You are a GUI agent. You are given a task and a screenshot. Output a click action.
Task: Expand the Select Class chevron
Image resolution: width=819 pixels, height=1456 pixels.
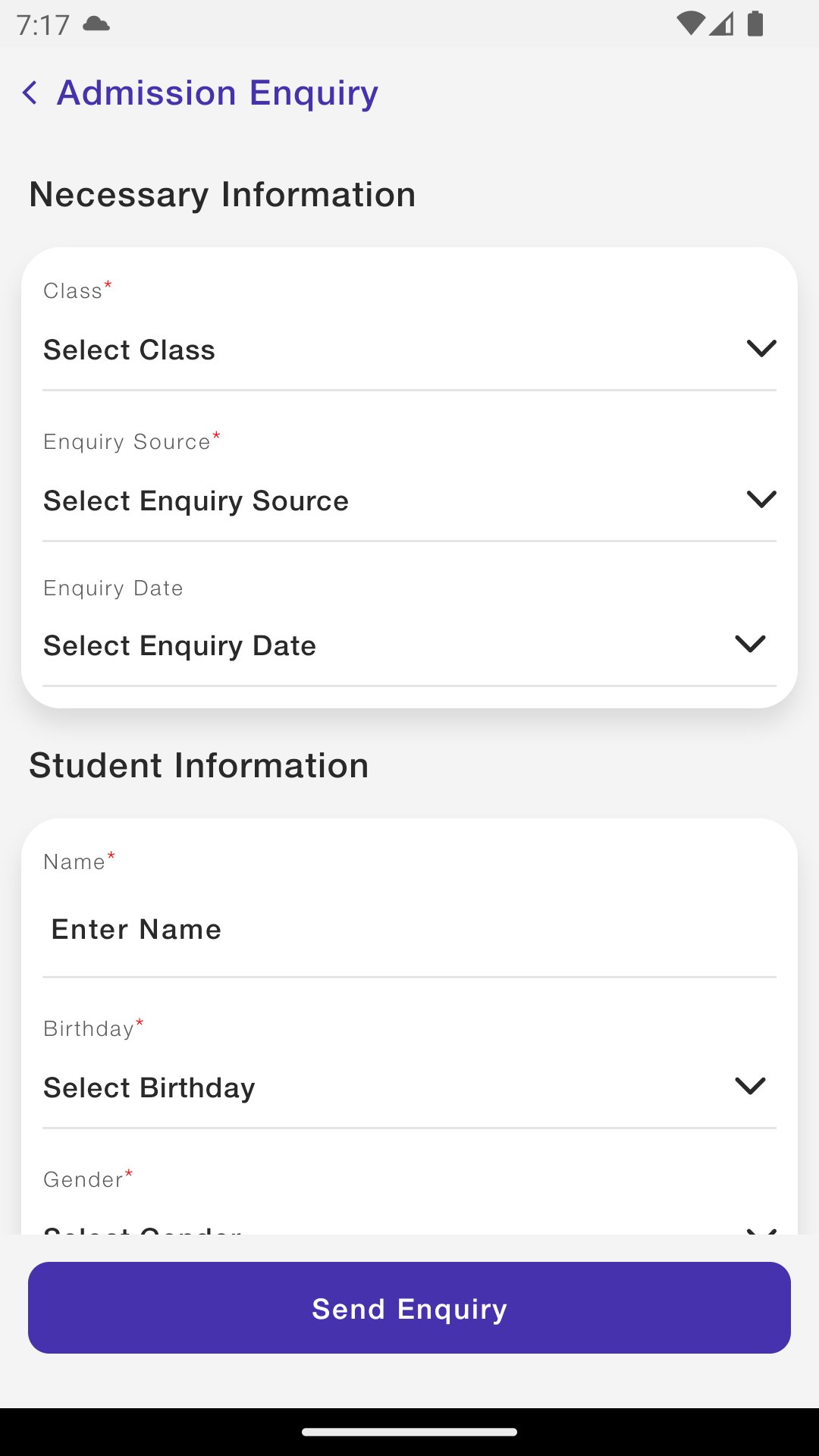(761, 349)
